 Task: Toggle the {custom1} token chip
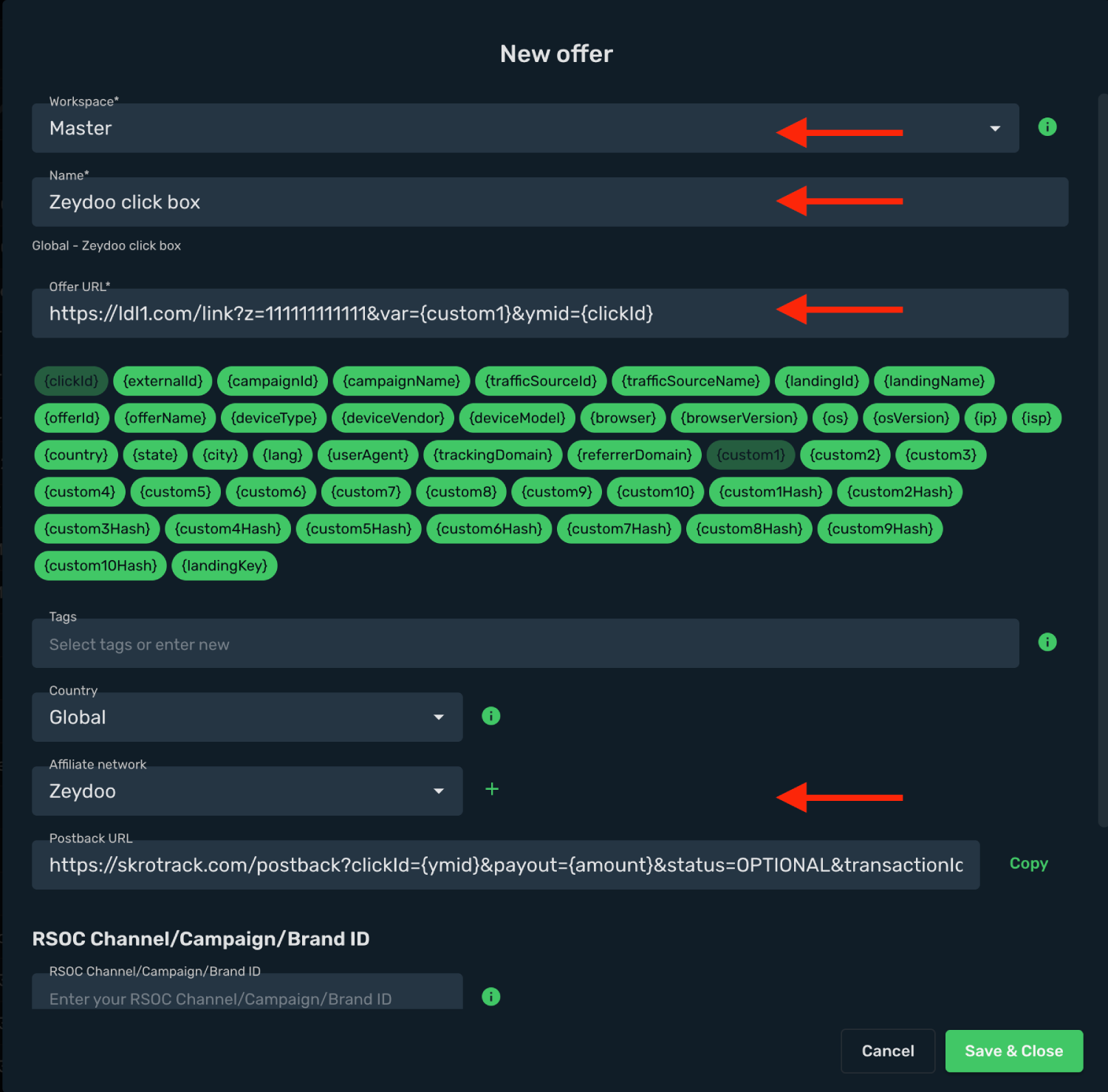click(x=750, y=455)
